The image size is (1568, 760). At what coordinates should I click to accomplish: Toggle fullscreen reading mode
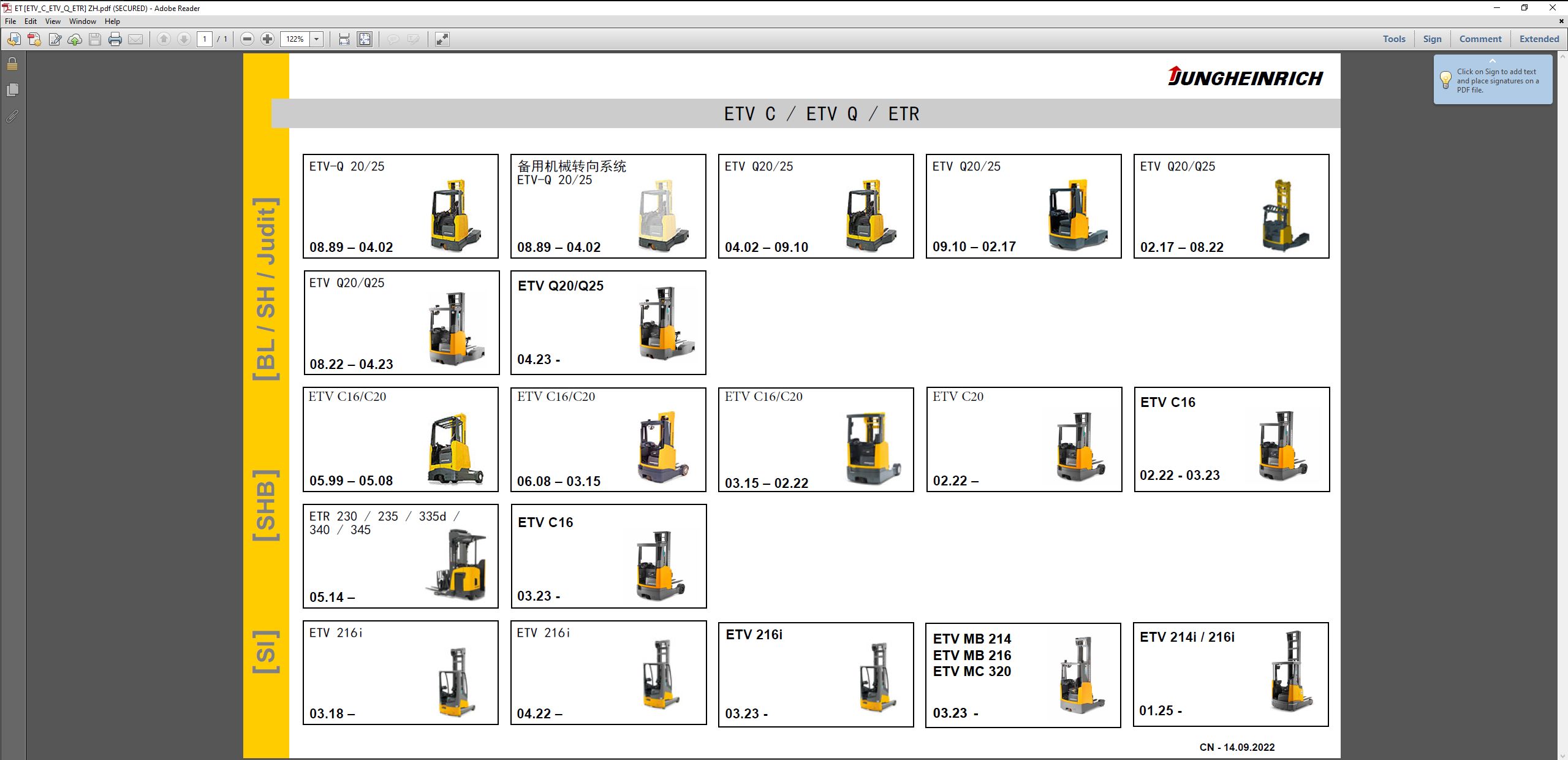coord(441,39)
